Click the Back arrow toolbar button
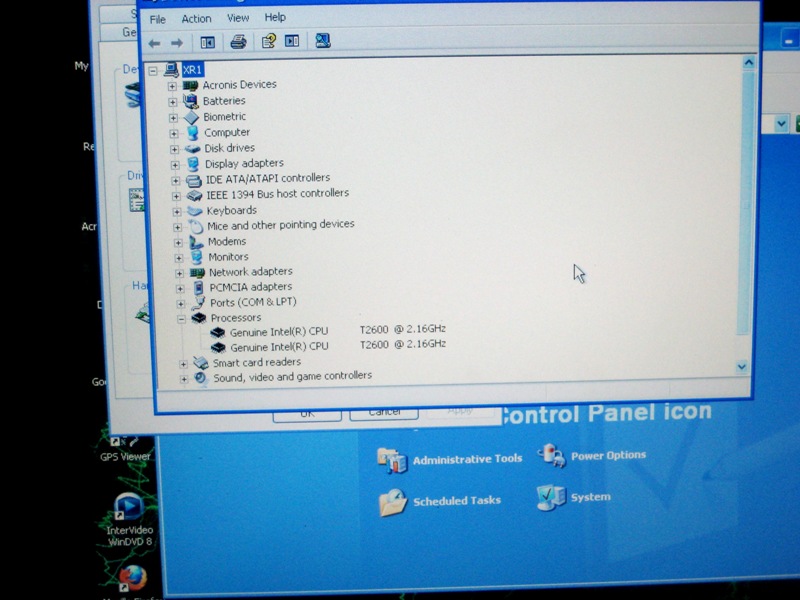Viewport: 800px width, 600px height. (154, 43)
